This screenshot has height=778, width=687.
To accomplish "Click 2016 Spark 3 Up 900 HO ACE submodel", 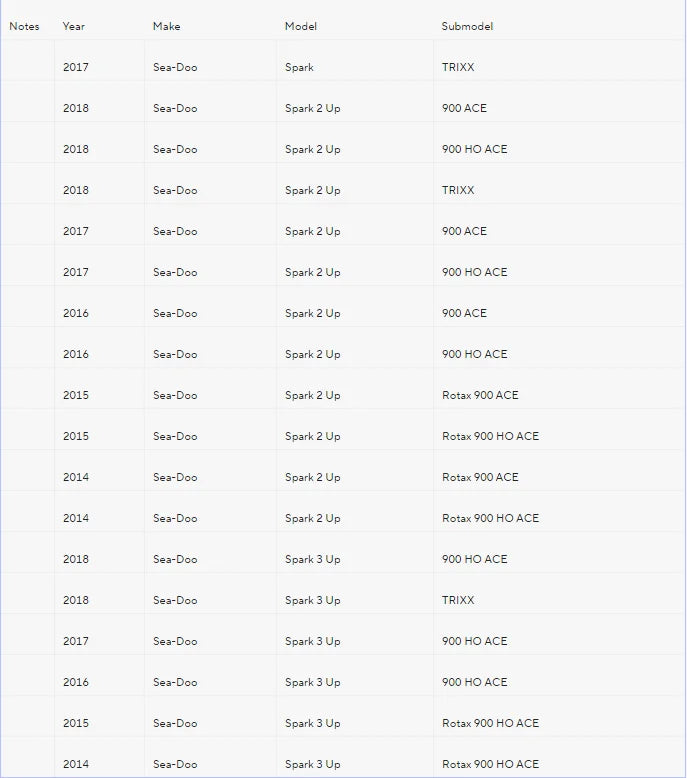I will 475,682.
